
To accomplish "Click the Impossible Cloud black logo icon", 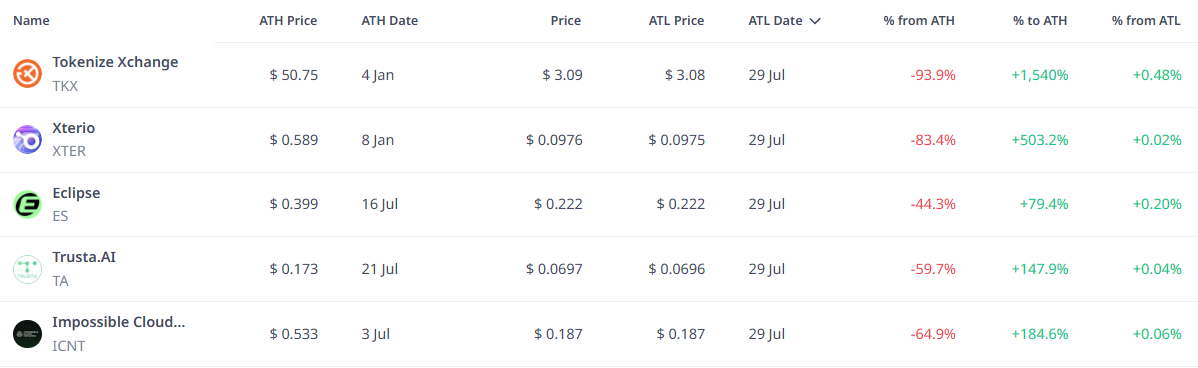I will pyautogui.click(x=28, y=334).
